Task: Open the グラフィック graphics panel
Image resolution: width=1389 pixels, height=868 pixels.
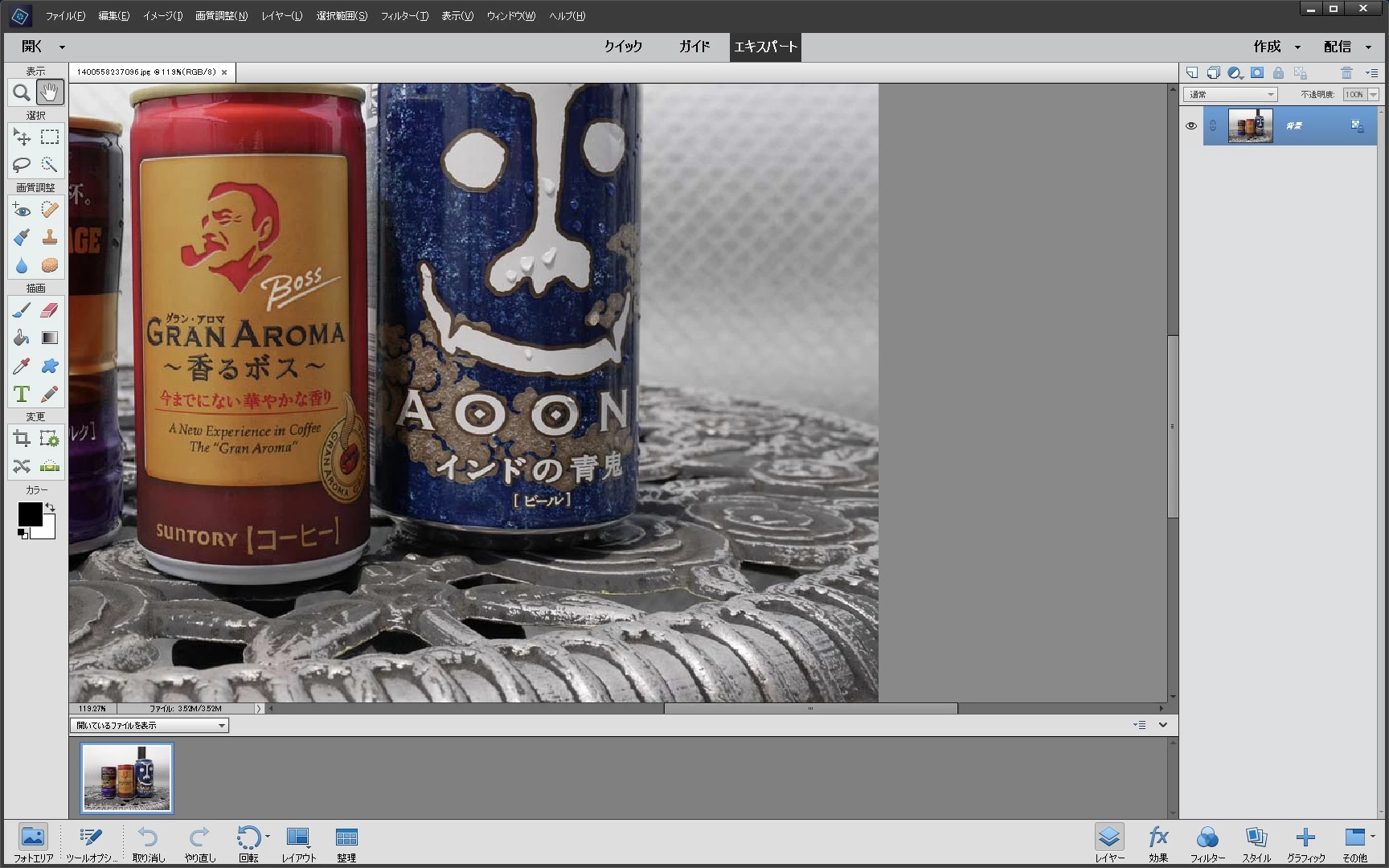Action: pos(1306,843)
